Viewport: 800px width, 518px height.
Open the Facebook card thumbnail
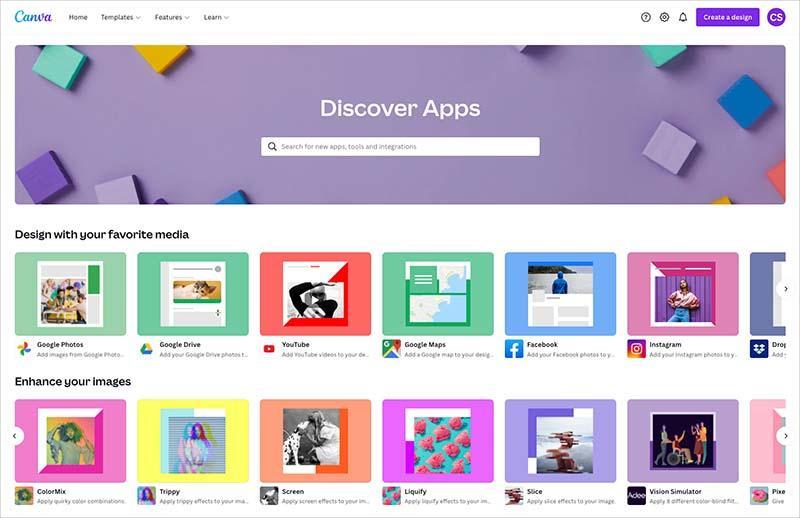coord(560,294)
